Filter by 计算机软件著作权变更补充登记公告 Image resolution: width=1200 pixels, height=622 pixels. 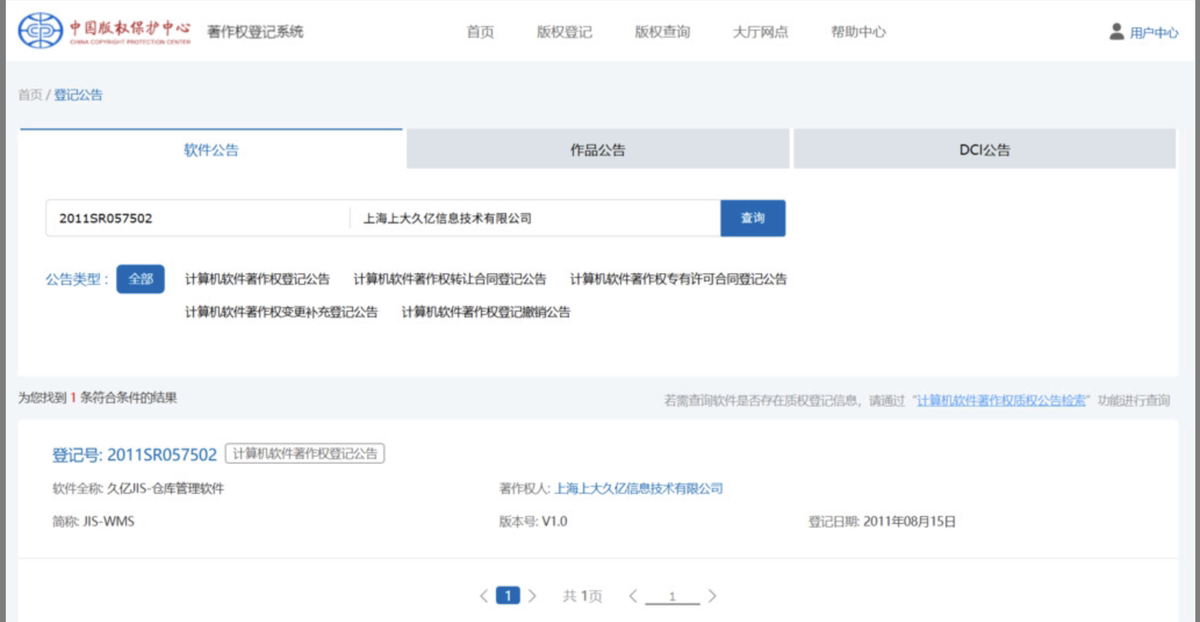pos(281,312)
